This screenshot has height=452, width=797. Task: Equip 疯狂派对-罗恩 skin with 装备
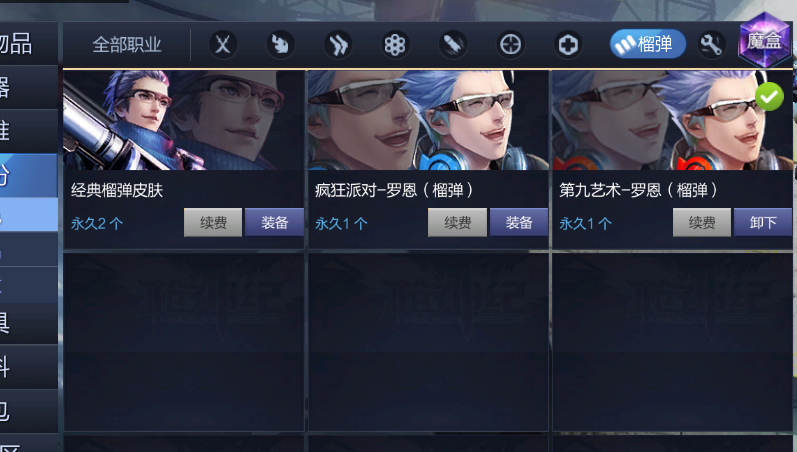point(518,222)
